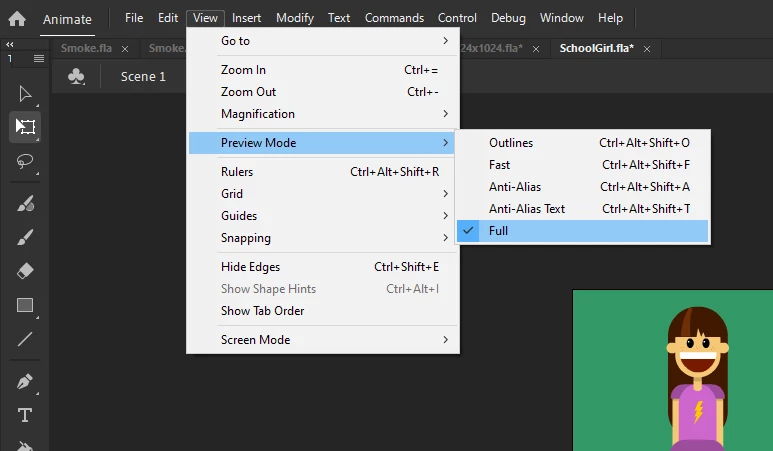Collapse the tools panel with double arrows
This screenshot has width=773, height=451.
pos(10,44)
